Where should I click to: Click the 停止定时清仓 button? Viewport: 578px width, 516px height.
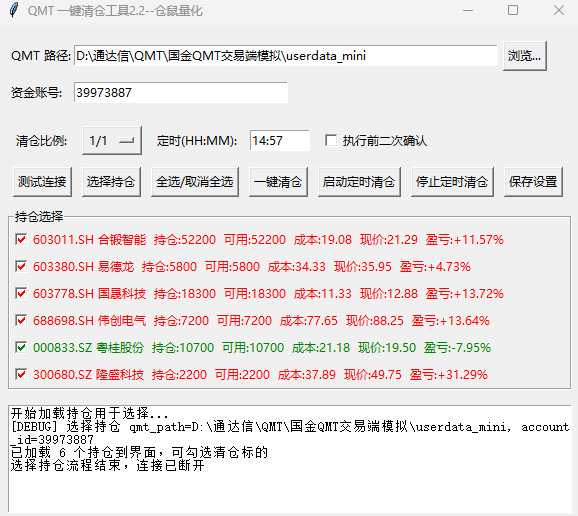[x=452, y=182]
